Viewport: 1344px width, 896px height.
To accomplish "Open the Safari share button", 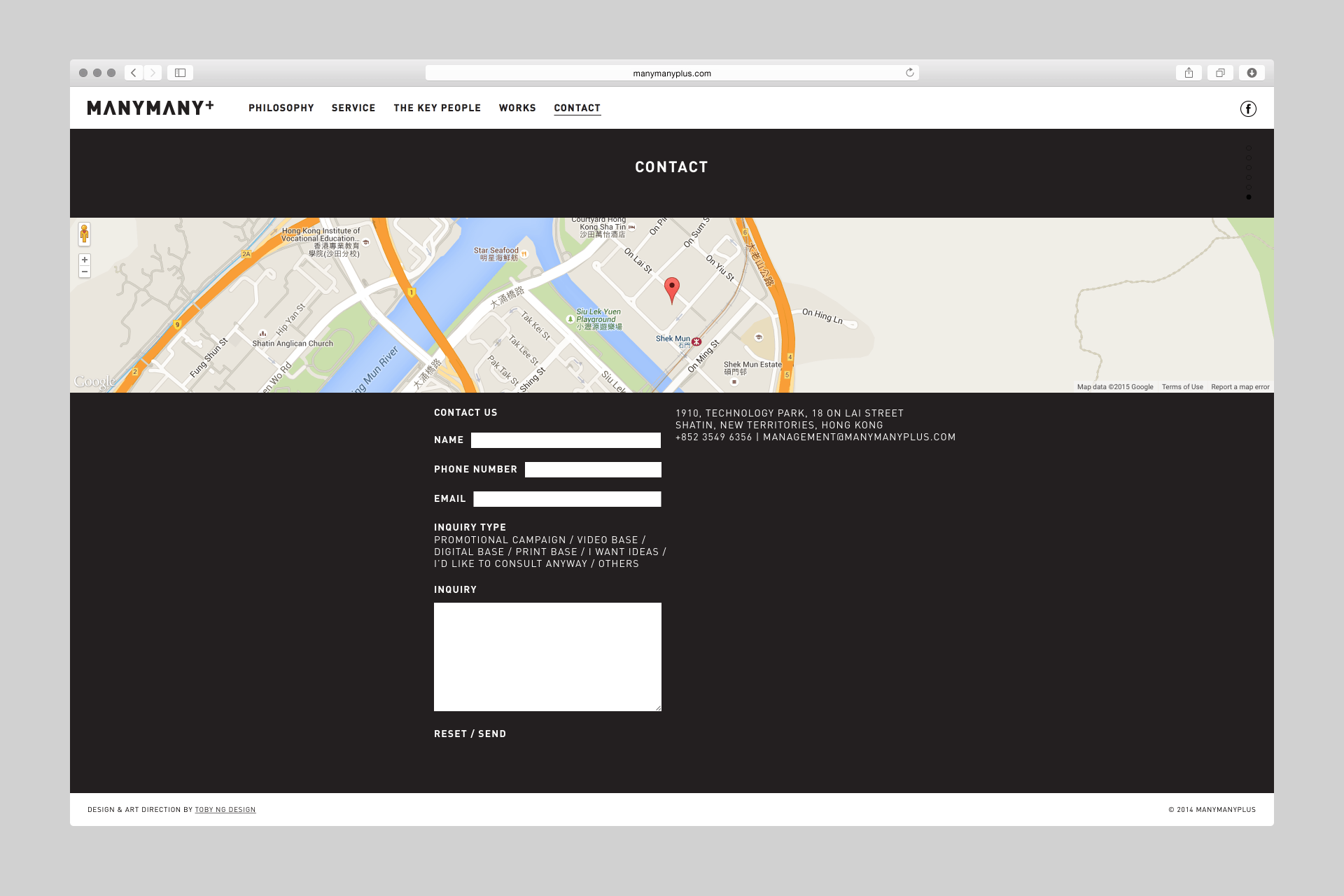I will 1189,73.
